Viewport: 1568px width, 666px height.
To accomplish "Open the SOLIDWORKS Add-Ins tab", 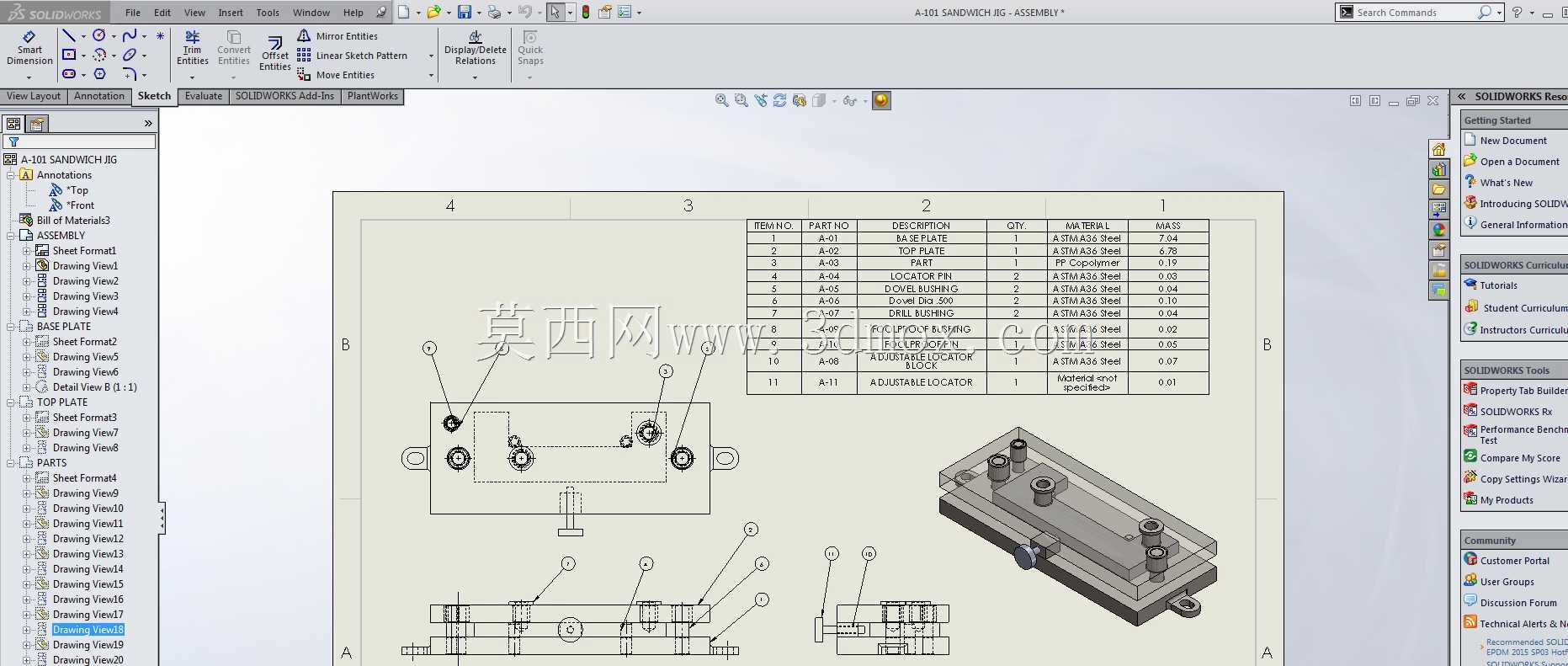I will [x=284, y=96].
